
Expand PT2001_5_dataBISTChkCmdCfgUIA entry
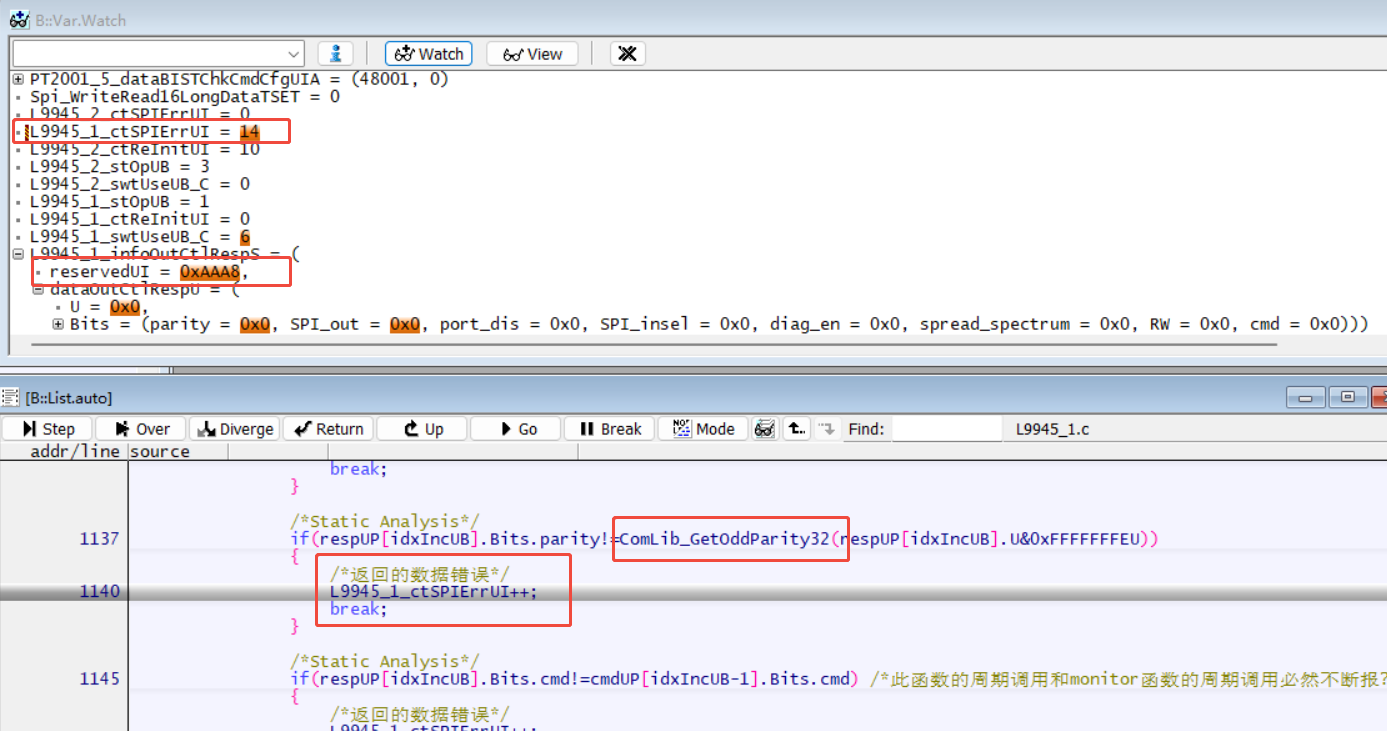pos(18,79)
